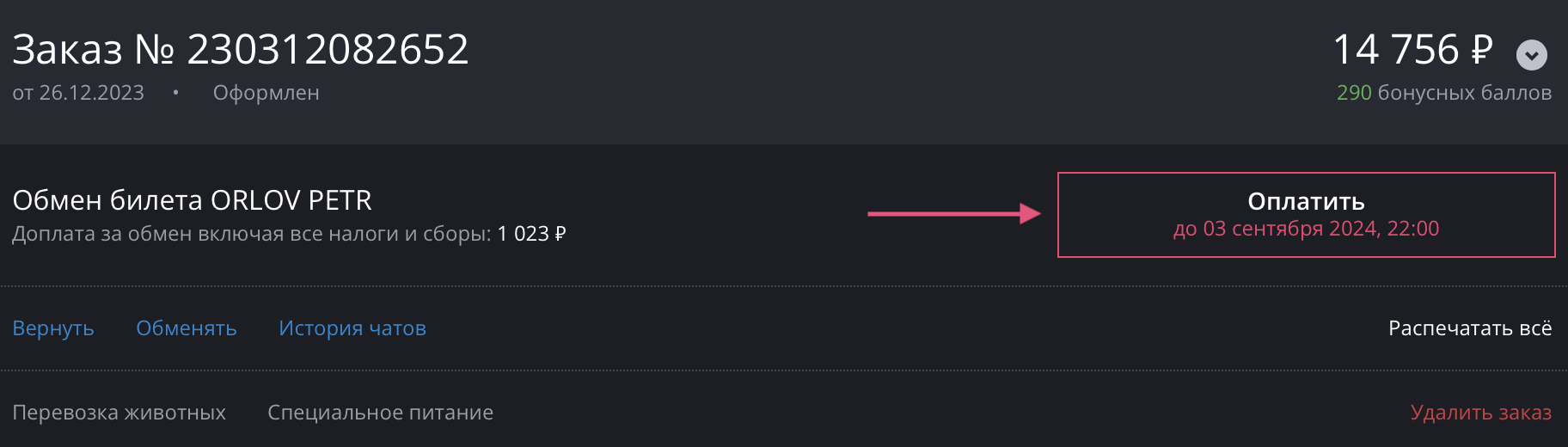Open История чатов chat history
1568x447 pixels.
[352, 328]
